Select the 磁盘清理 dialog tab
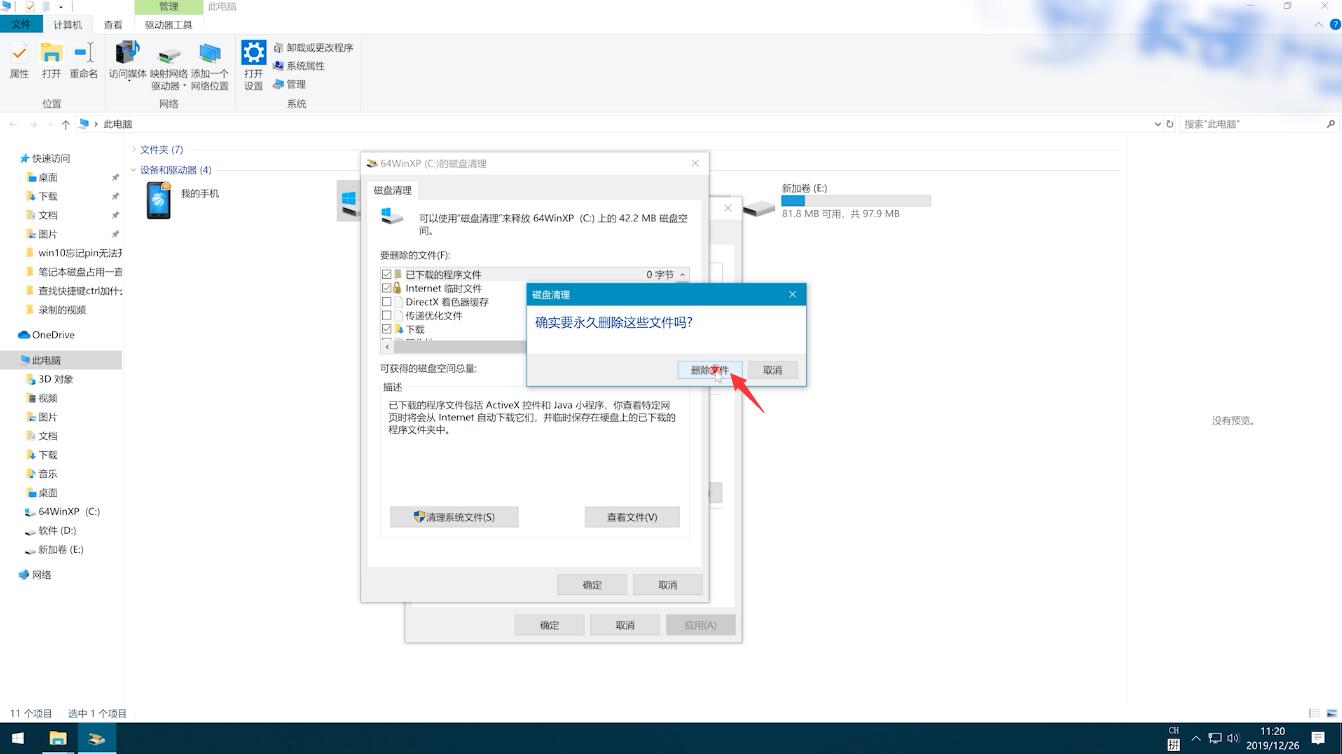The width and height of the screenshot is (1342, 754). [393, 190]
